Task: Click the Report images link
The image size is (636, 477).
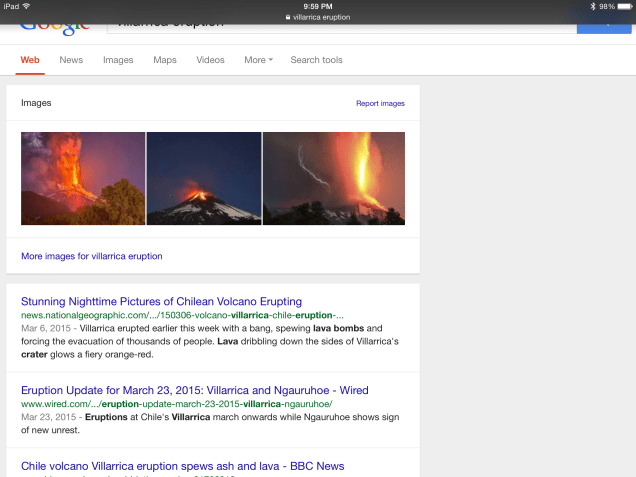Action: click(x=380, y=103)
